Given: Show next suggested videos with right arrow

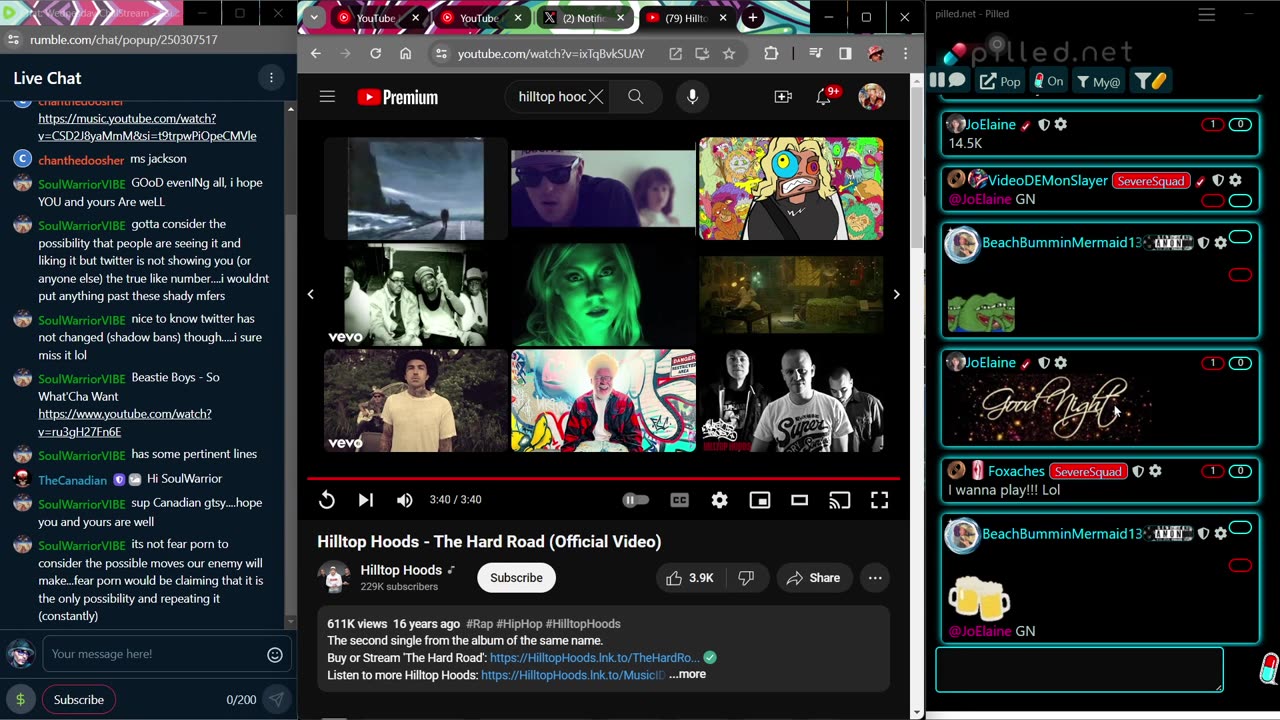Looking at the screenshot, I should coord(896,294).
